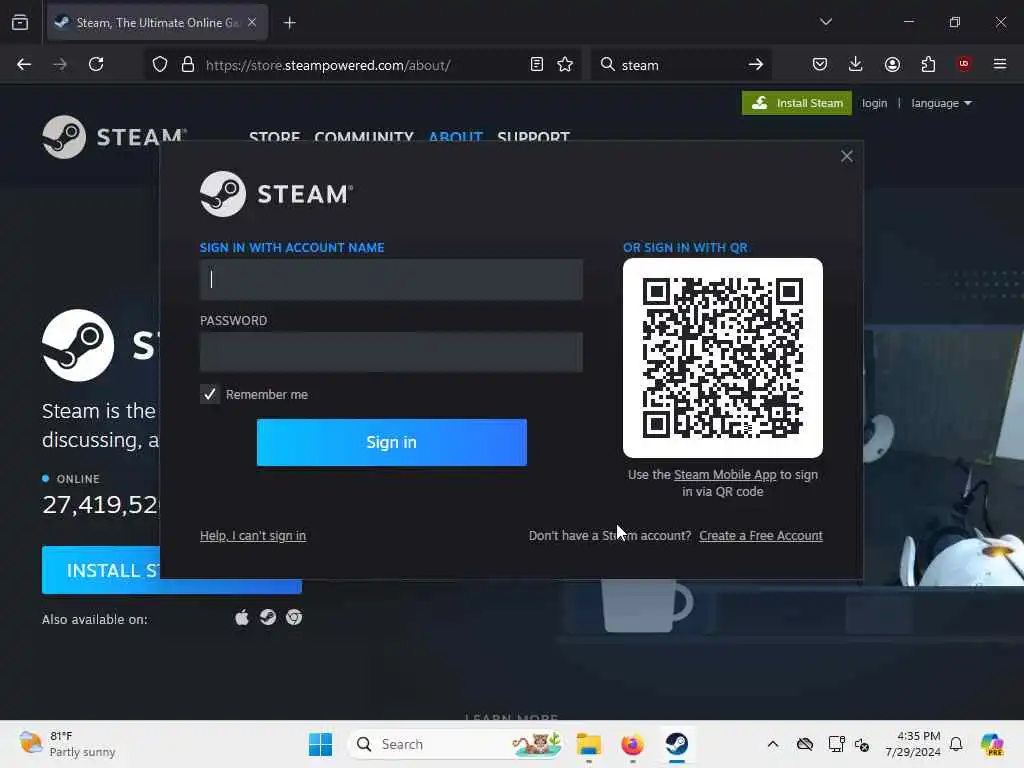Click the taskbar Search box

point(457,744)
